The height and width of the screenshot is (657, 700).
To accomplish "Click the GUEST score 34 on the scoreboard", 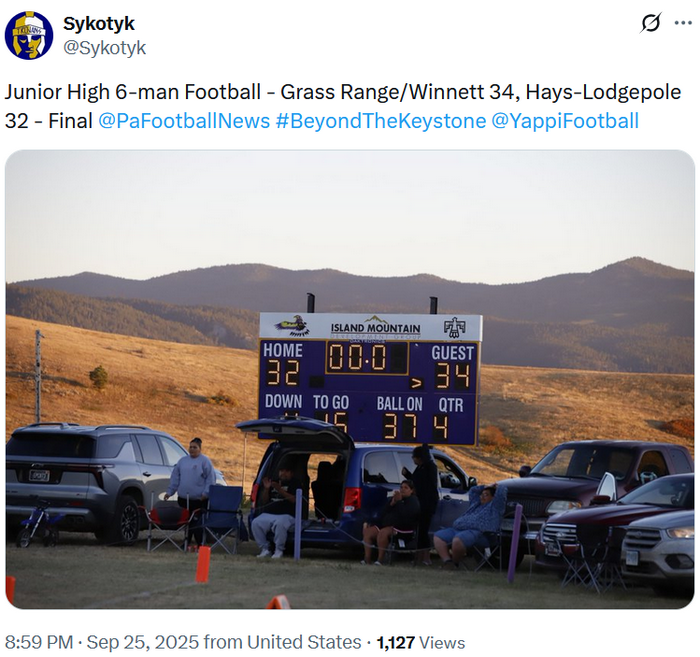I will tap(452, 376).
